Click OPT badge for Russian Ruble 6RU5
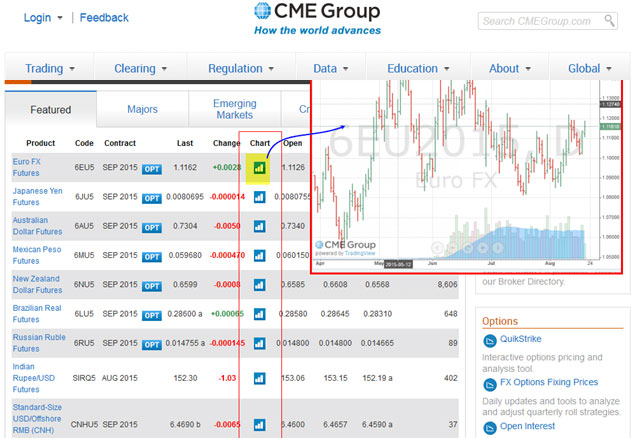 (152, 345)
